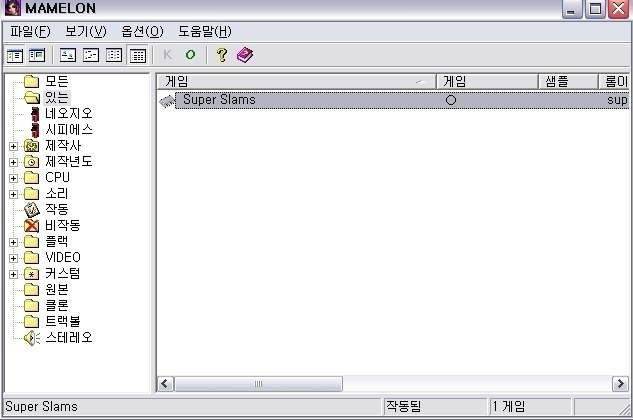Switch to large icons view
Viewport: 633px width, 420px height.
(67, 55)
